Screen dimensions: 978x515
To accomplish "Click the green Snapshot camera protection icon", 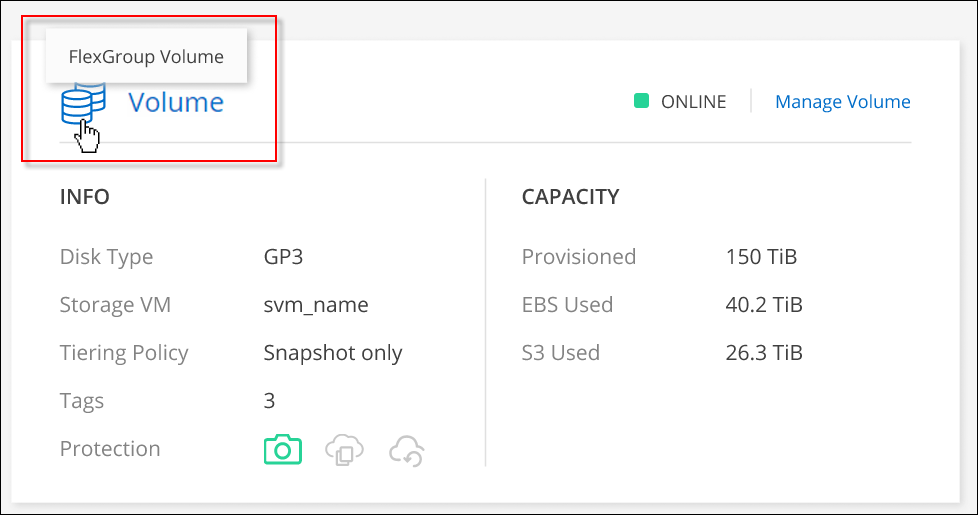I will [x=282, y=450].
